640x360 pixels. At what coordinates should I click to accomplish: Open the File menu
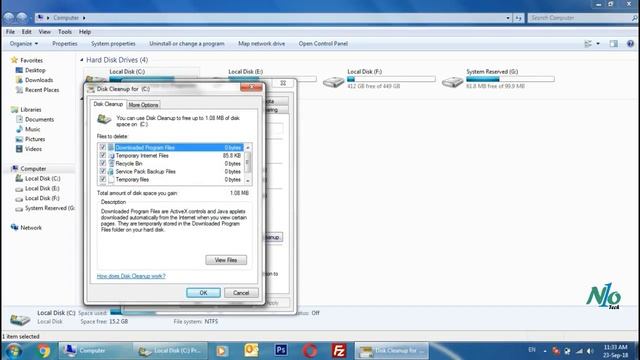10,32
